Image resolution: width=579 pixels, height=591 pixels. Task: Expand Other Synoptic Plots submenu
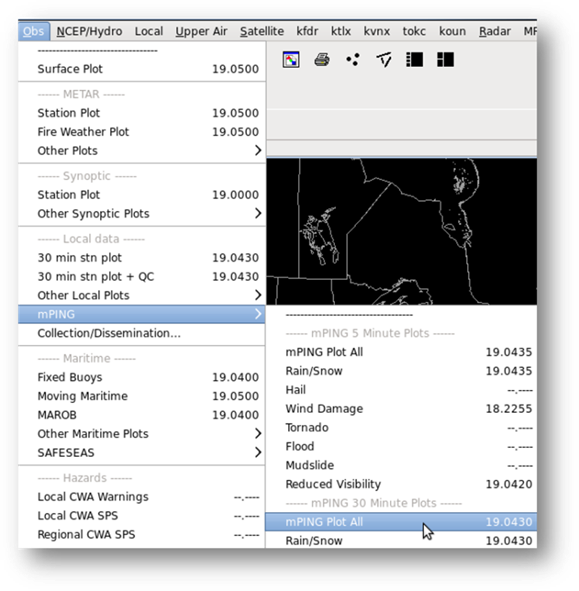click(x=142, y=214)
